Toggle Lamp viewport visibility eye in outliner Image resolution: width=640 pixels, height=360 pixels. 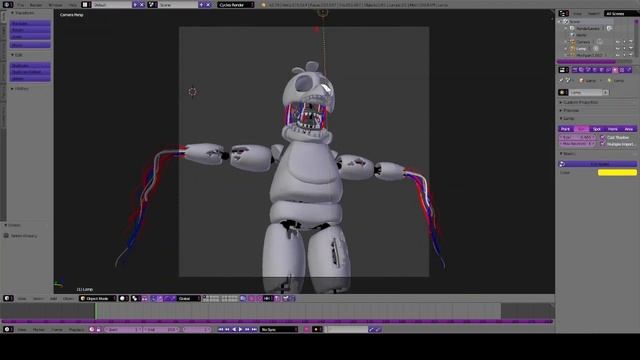click(x=618, y=49)
